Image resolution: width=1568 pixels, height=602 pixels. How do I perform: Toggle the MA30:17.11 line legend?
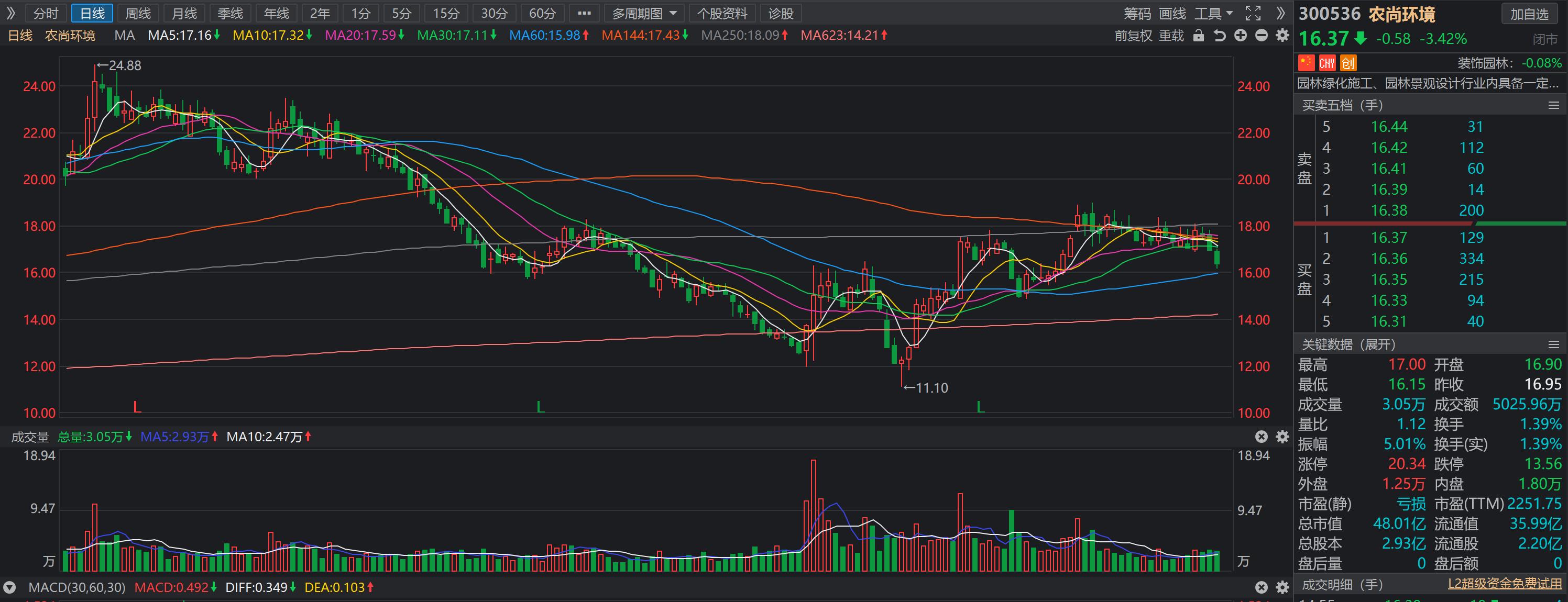pyautogui.click(x=456, y=35)
